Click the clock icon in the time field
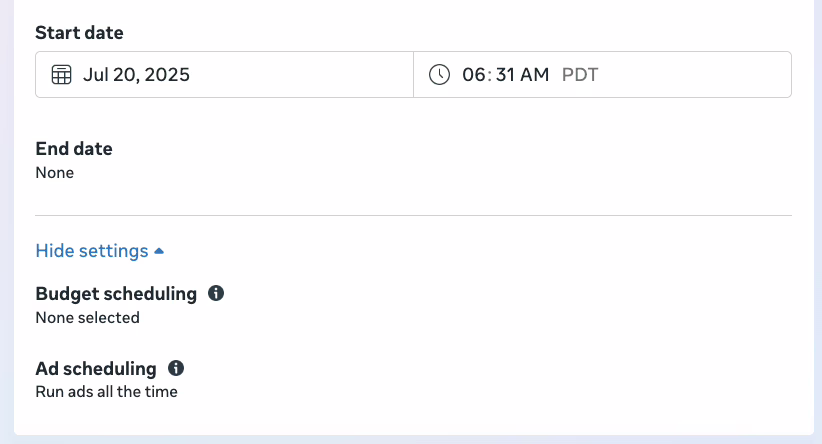Screen dimensions: 822x444 tap(439, 75)
